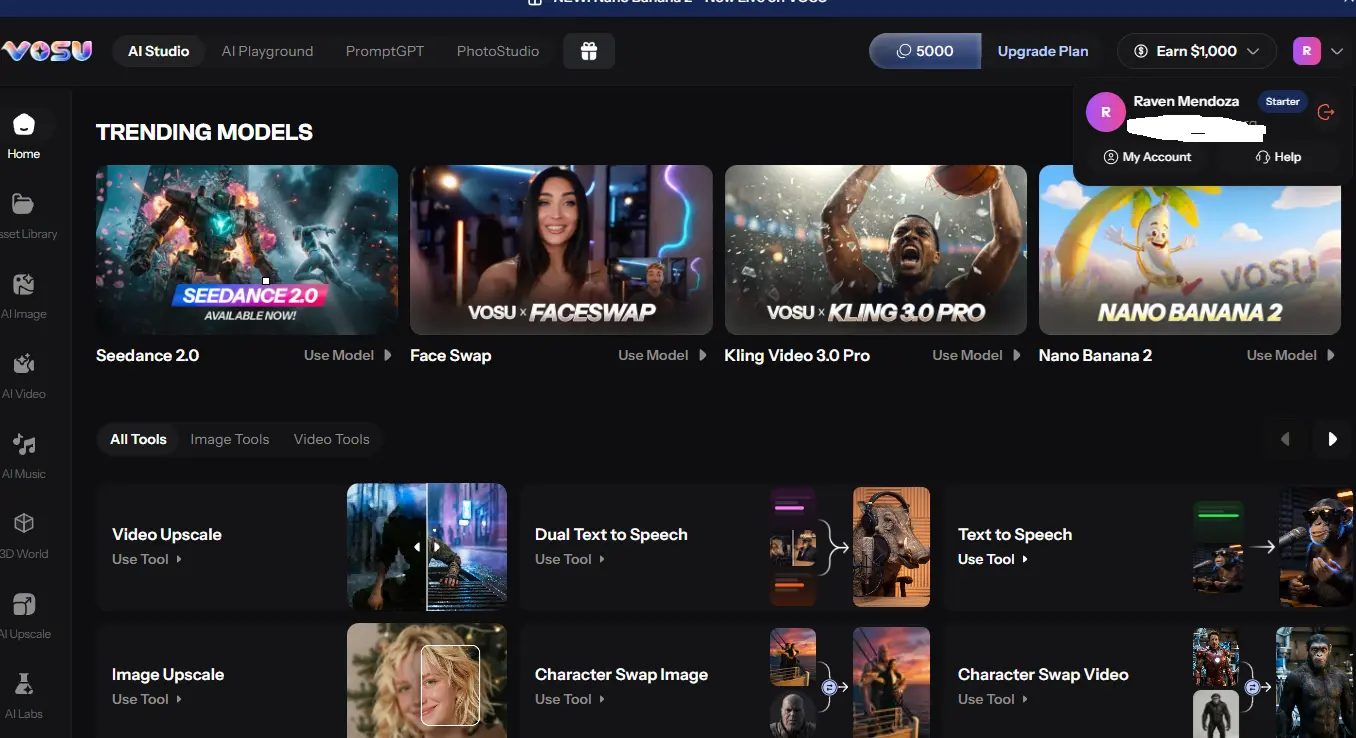This screenshot has height=738, width=1356.
Task: Click the TRENDING MODELS heading
Action: [x=204, y=132]
